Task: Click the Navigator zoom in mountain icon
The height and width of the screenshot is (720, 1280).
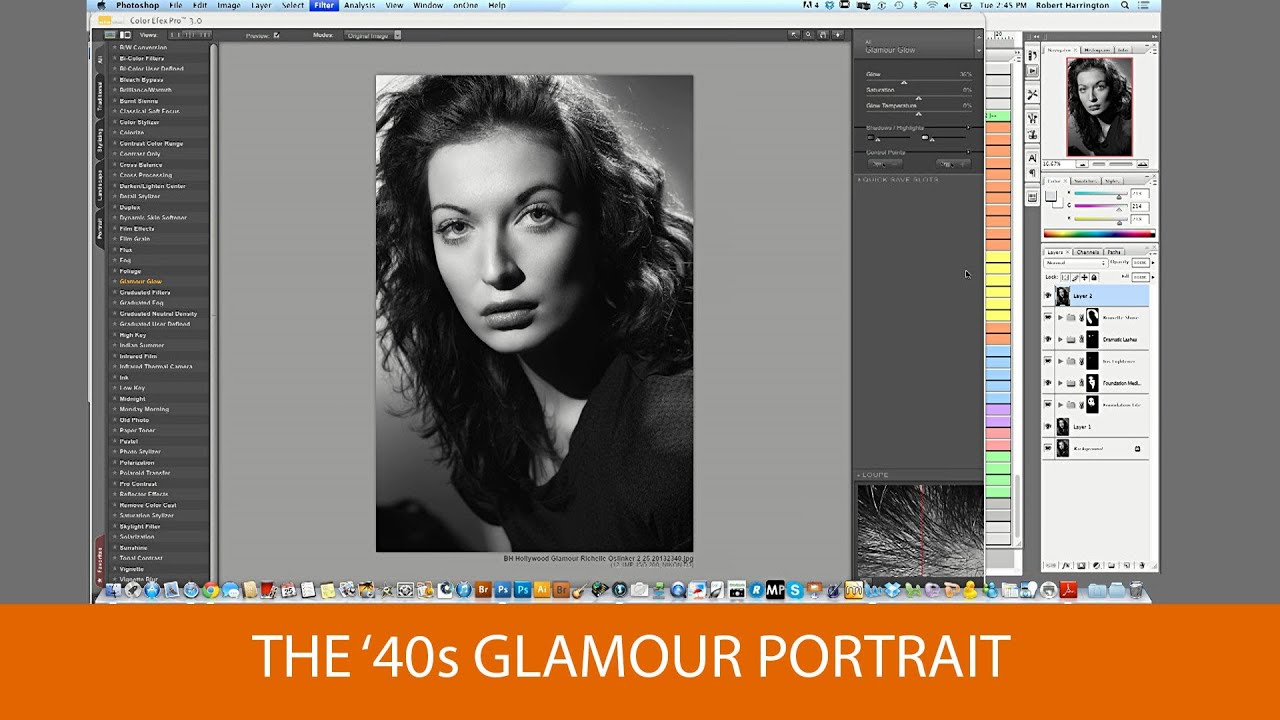Action: tap(1141, 163)
